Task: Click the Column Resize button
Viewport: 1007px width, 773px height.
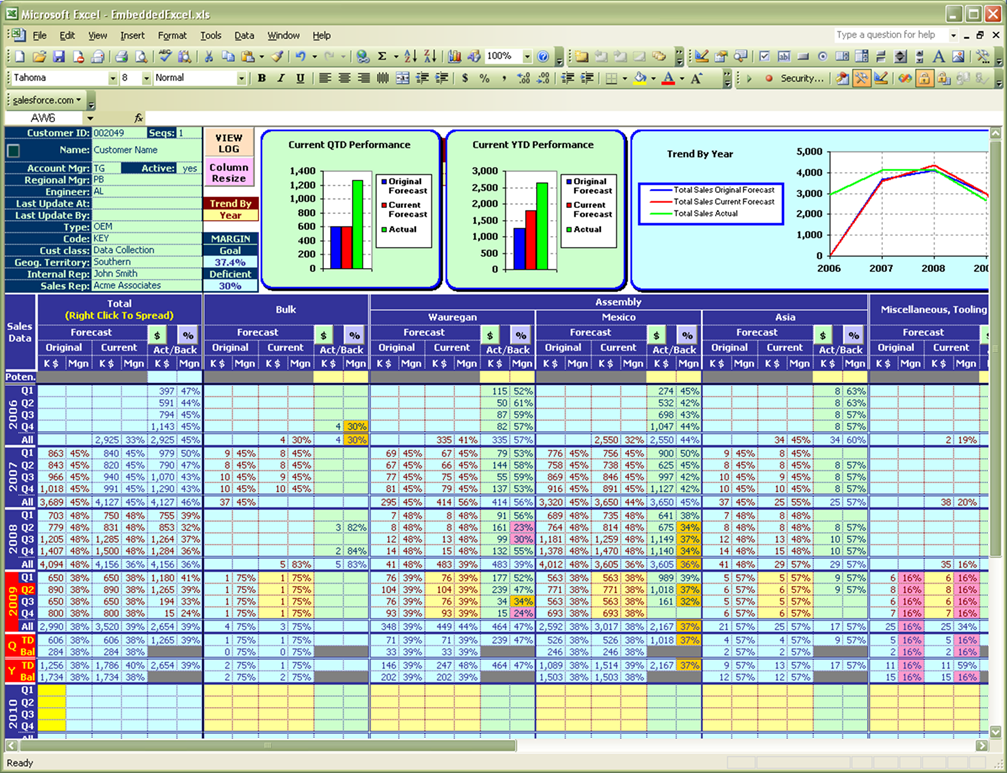Action: 229,173
